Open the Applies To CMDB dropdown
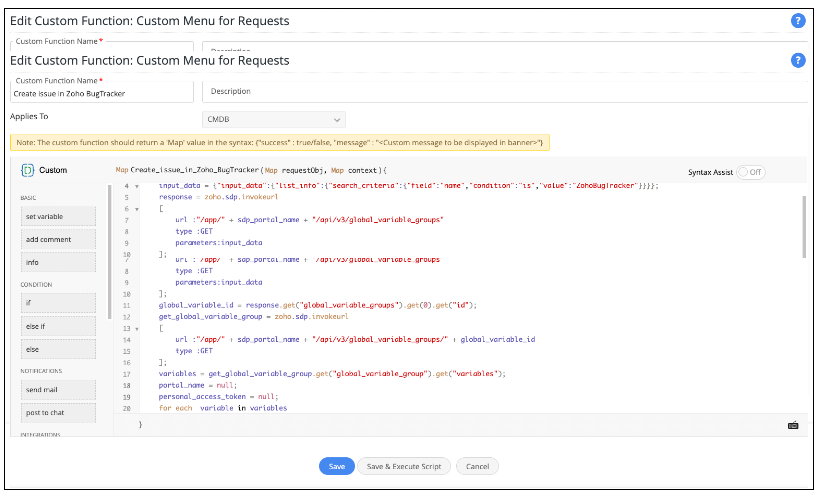This screenshot has width=822, height=498. tap(274, 120)
